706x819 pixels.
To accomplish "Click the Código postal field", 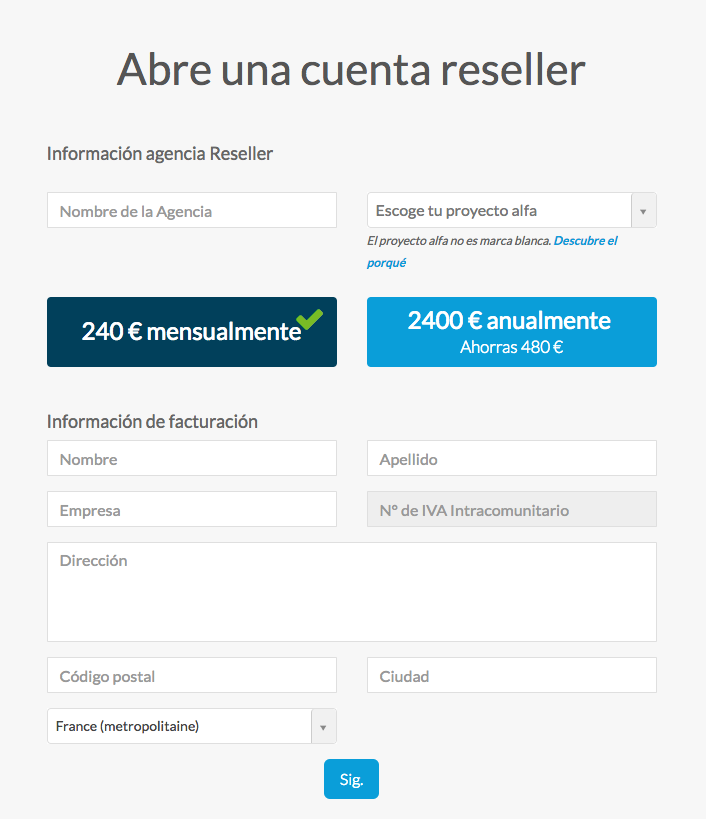I will coord(191,676).
